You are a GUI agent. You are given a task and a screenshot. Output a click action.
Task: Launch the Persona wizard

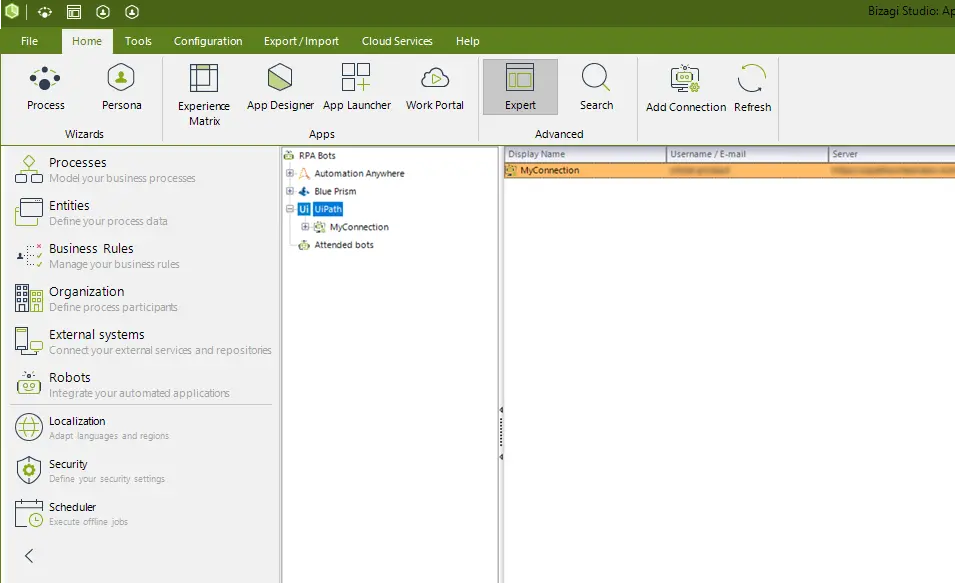pyautogui.click(x=121, y=88)
